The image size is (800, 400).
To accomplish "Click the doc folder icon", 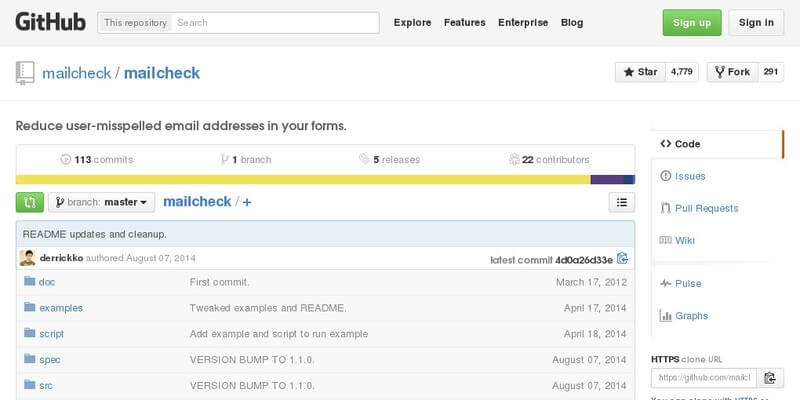I will tap(28, 282).
